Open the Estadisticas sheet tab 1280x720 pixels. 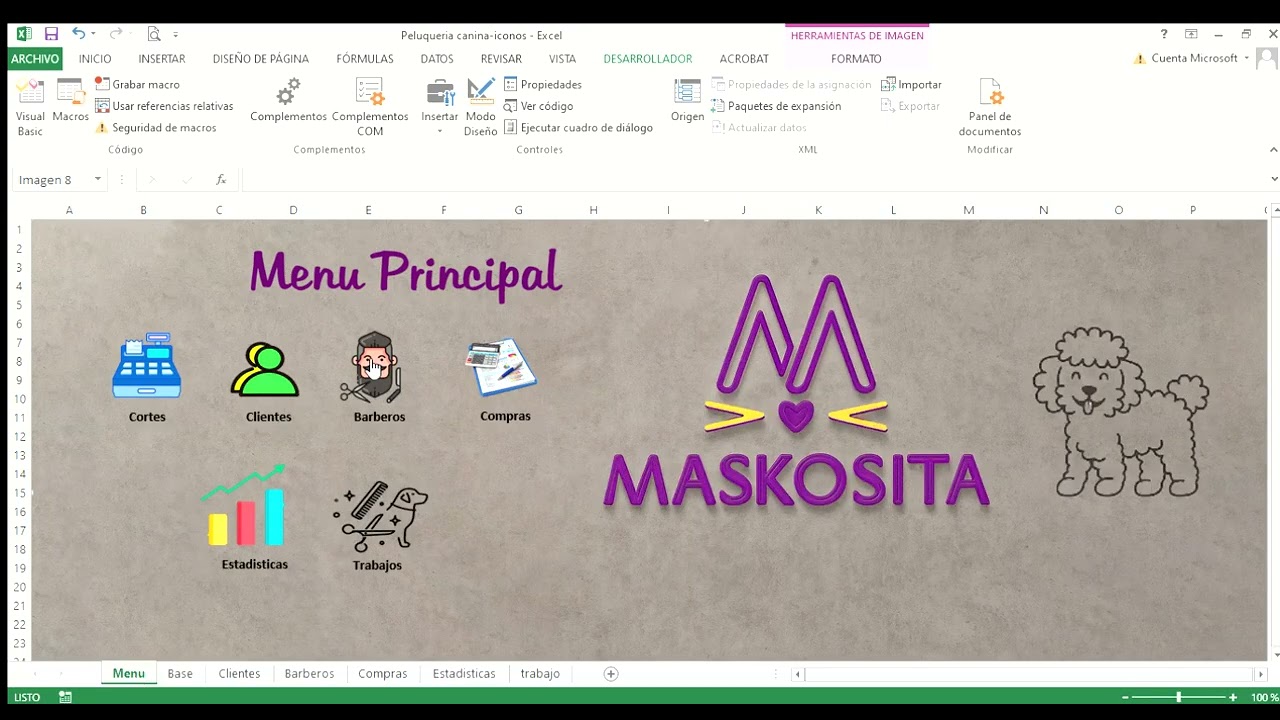(x=464, y=674)
